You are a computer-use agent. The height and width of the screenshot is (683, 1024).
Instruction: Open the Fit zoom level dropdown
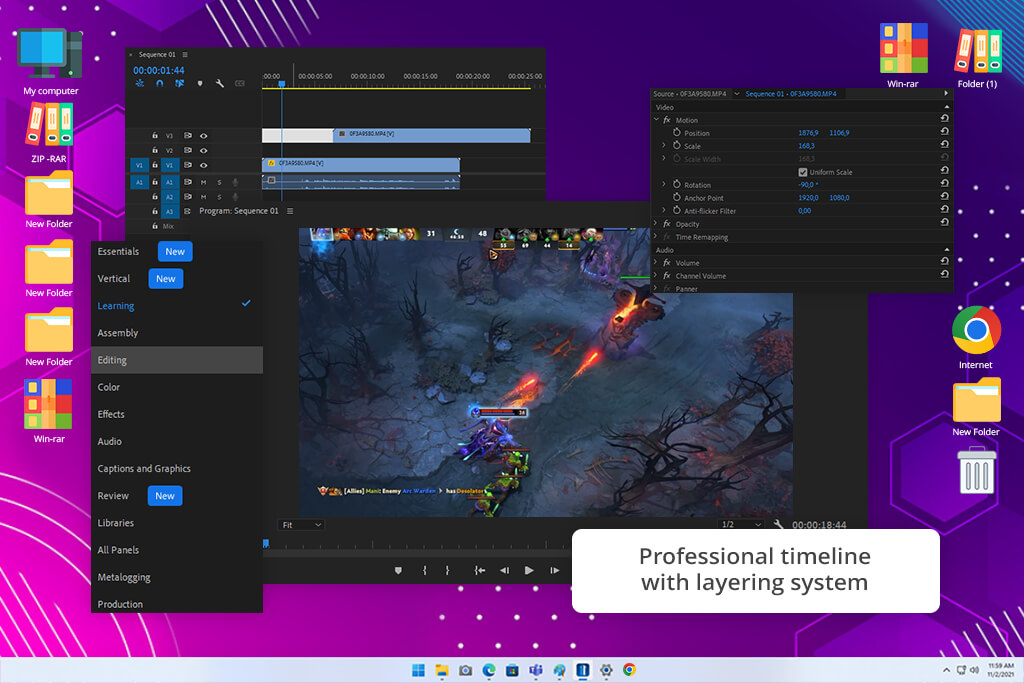[301, 525]
